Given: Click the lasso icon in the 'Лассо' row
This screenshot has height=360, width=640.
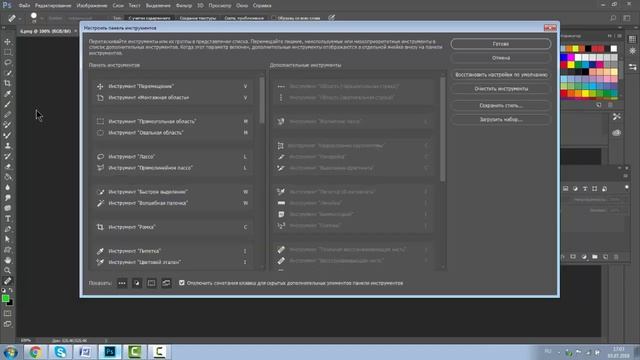Looking at the screenshot, I should pos(100,157).
